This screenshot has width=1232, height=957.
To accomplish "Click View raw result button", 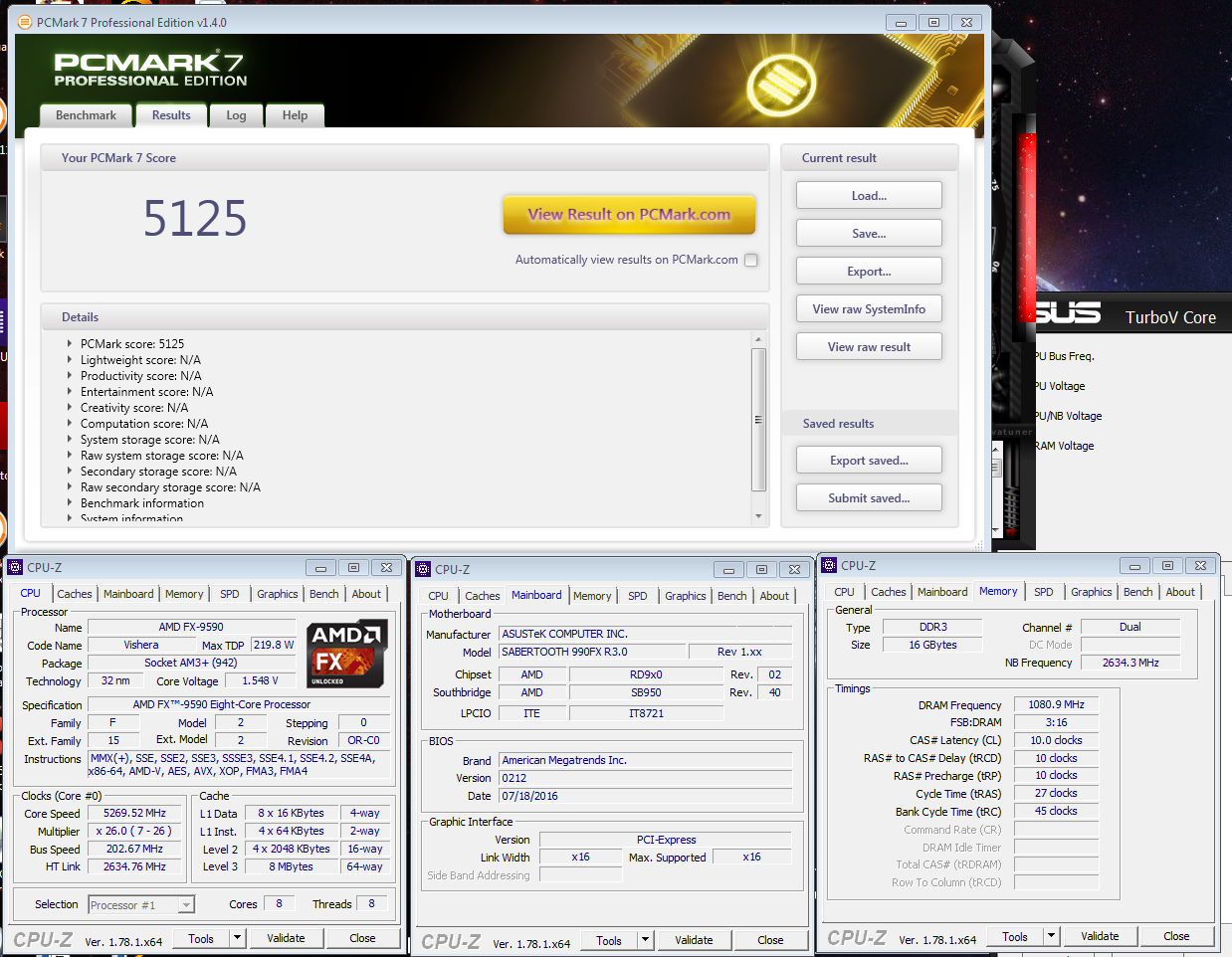I will (869, 347).
